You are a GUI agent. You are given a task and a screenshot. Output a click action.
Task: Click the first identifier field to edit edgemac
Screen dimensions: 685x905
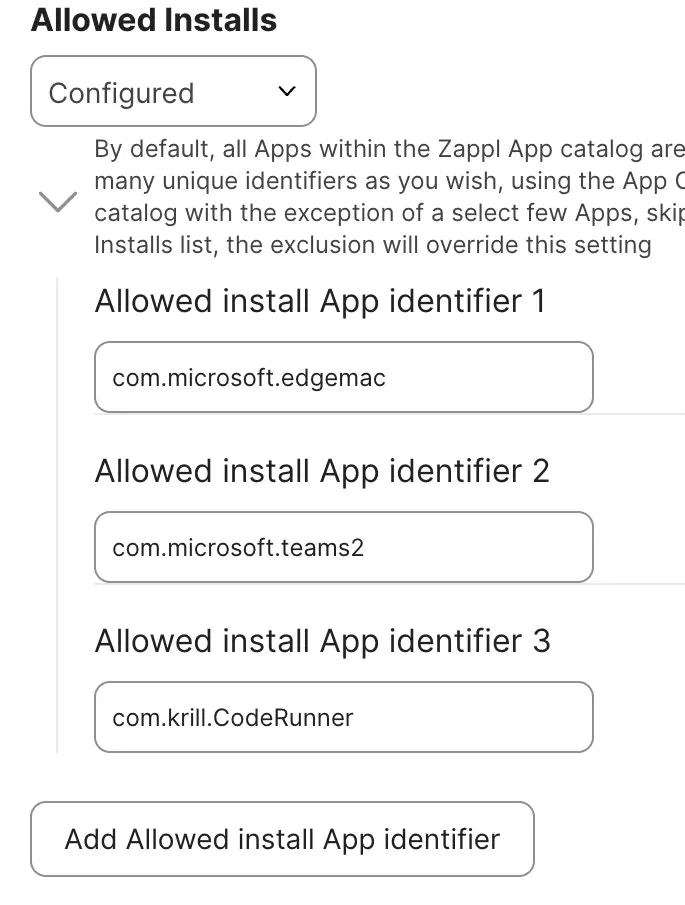click(x=344, y=377)
